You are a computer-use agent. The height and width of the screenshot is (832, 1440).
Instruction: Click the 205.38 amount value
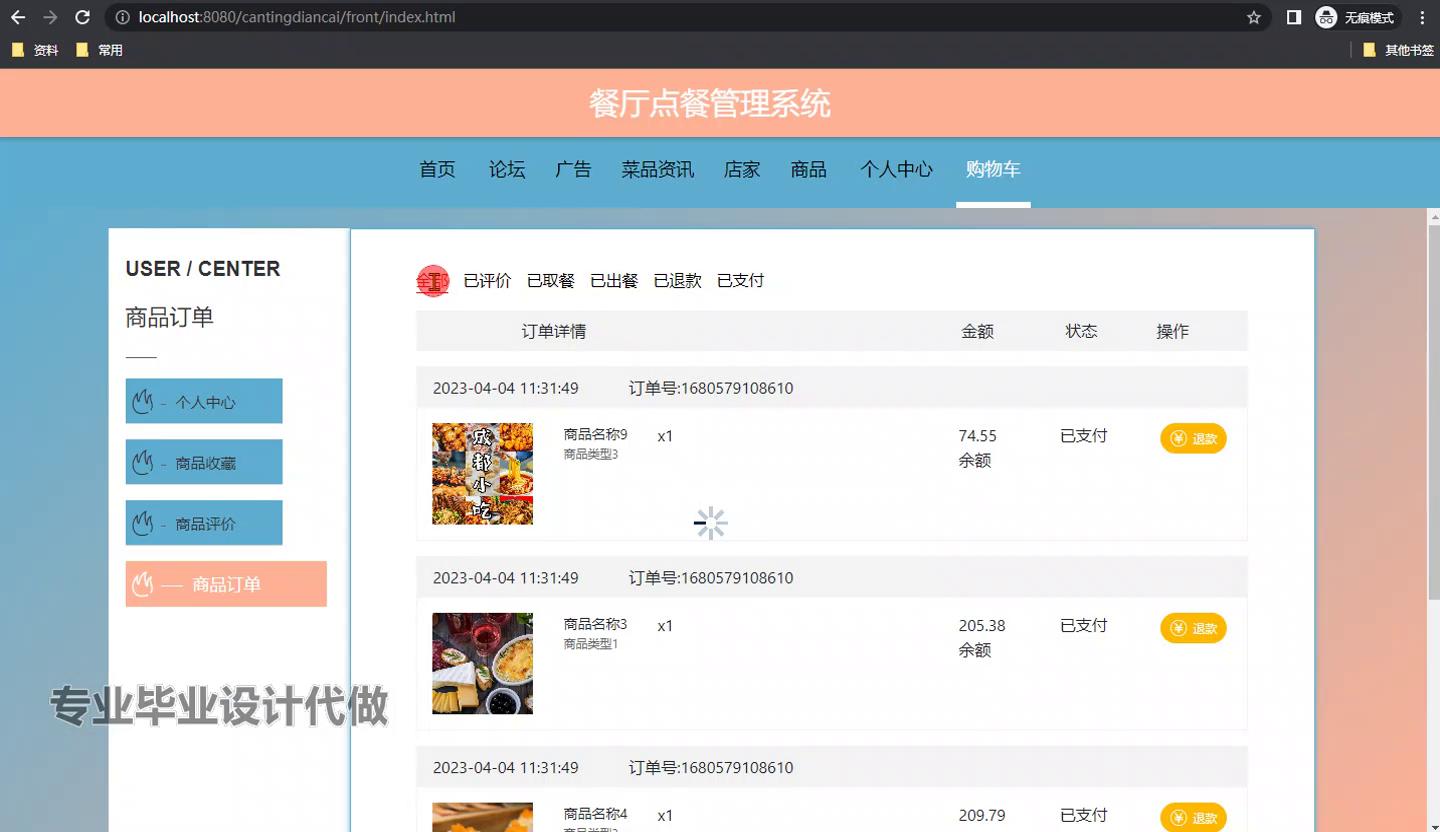click(x=982, y=626)
